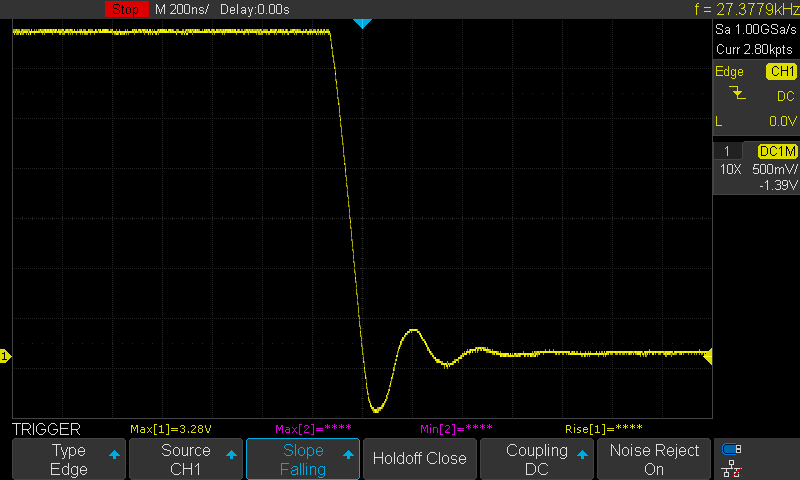Click the LAN network status icon
This screenshot has width=800, height=480.
[732, 467]
